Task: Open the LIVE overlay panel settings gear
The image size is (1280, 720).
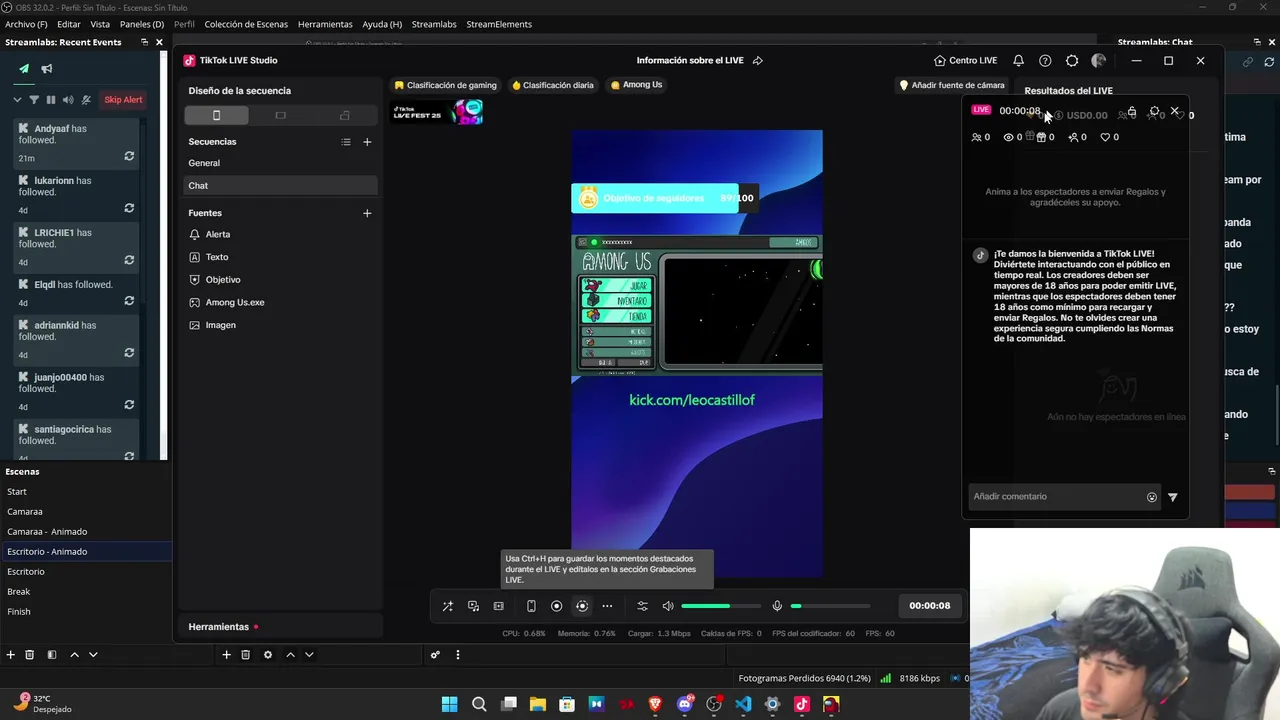Action: pyautogui.click(x=1155, y=112)
